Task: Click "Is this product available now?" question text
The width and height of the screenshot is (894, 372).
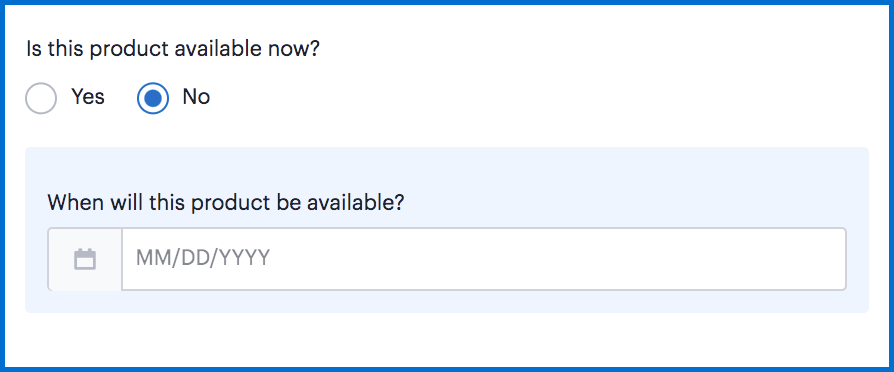Action: (x=173, y=50)
